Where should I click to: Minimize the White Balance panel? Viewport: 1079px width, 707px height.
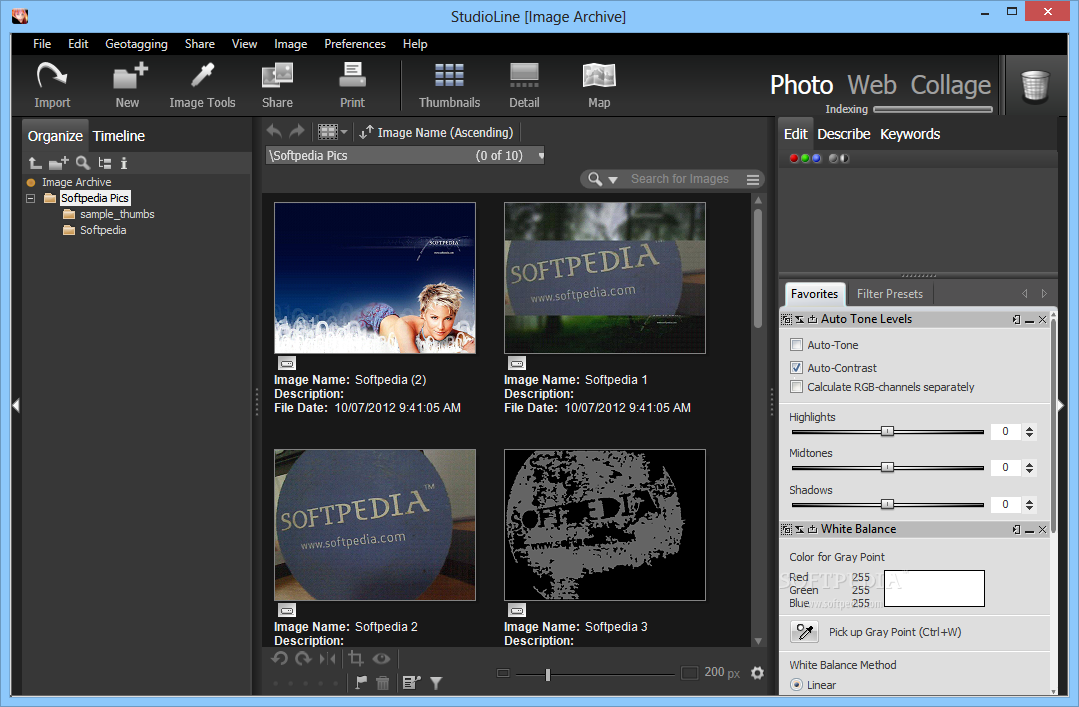[x=1029, y=530]
